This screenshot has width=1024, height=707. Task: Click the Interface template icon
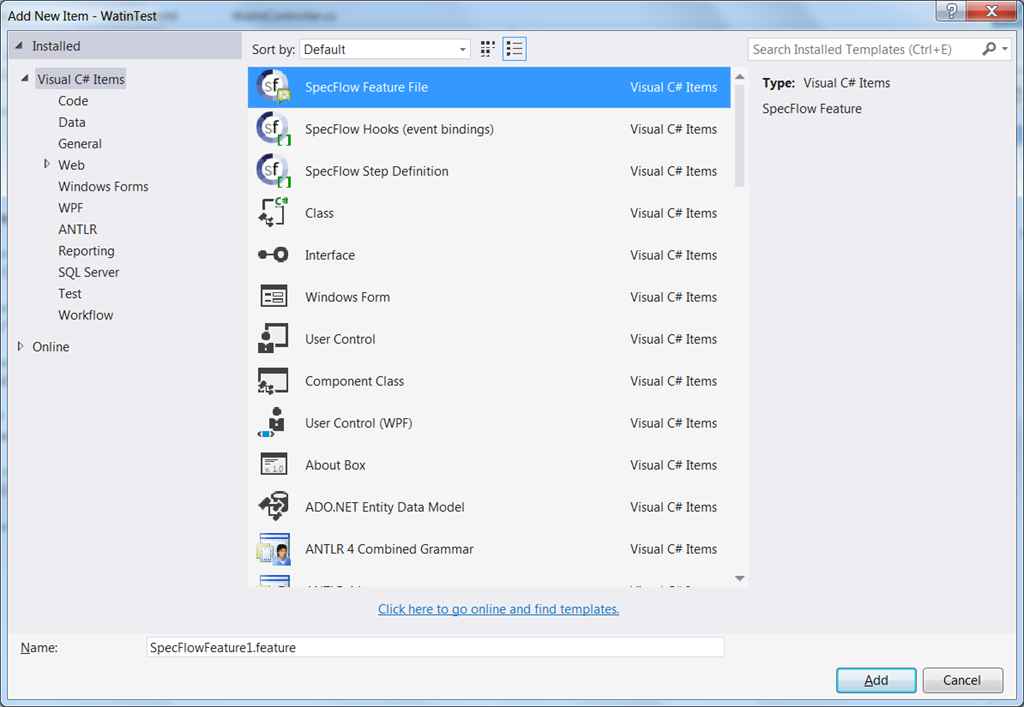[273, 255]
